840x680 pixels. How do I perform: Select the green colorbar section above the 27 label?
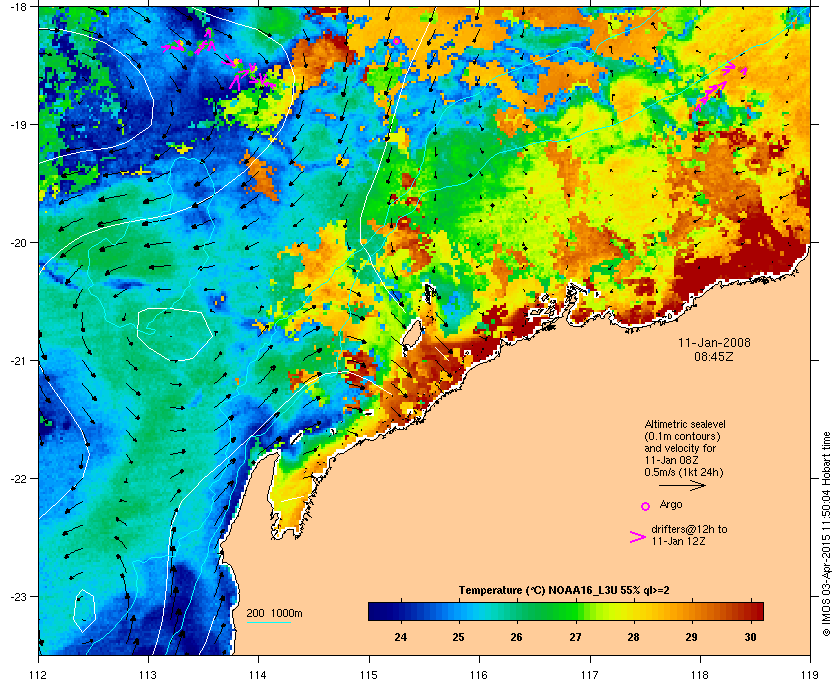click(x=575, y=611)
